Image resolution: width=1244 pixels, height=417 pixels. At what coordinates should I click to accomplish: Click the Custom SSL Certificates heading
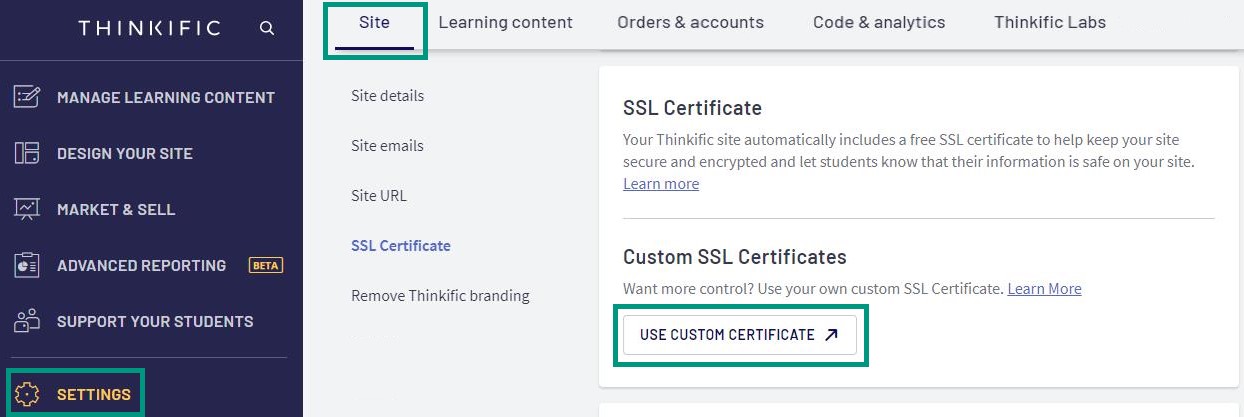pyautogui.click(x=735, y=257)
